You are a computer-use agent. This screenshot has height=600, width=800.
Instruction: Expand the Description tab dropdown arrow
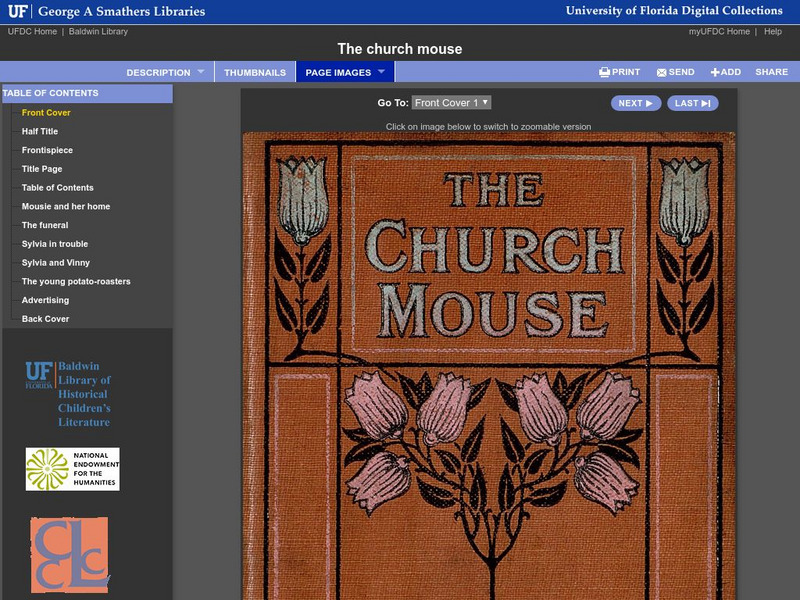[200, 72]
